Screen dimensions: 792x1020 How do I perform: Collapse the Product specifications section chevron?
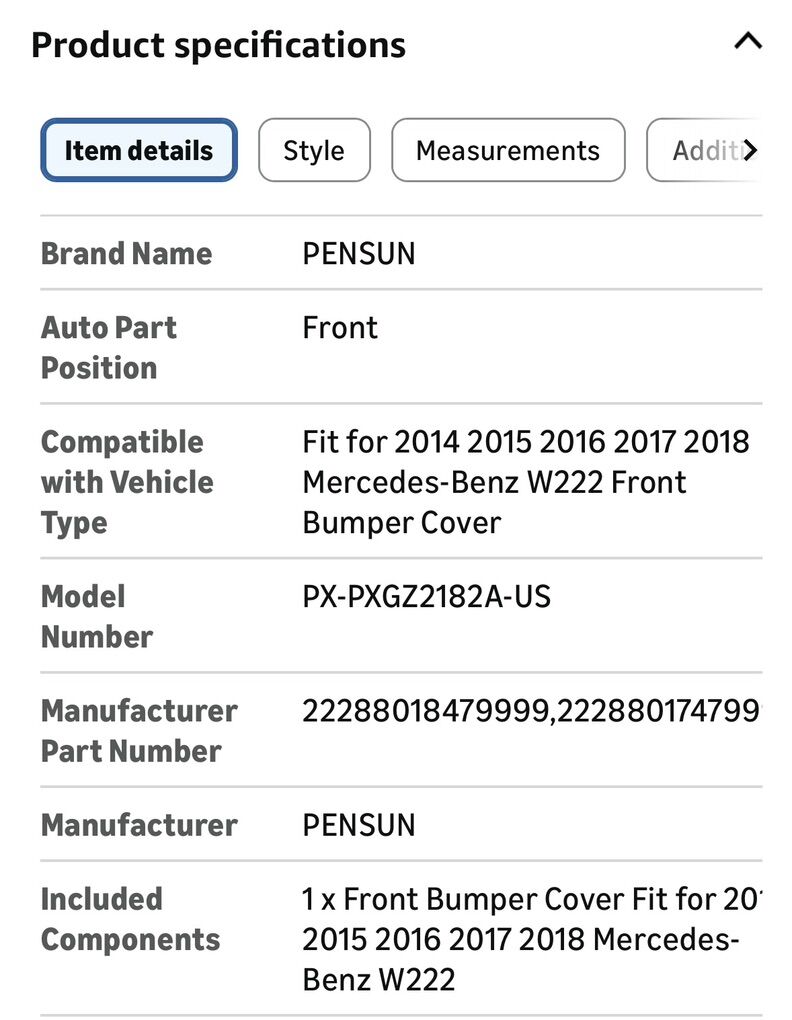pos(747,42)
